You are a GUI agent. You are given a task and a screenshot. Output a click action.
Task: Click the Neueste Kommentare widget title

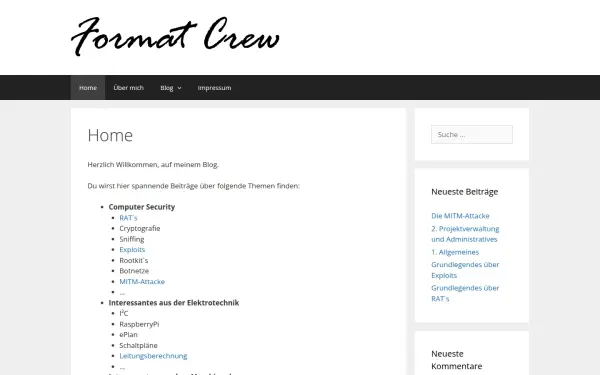pyautogui.click(x=457, y=360)
